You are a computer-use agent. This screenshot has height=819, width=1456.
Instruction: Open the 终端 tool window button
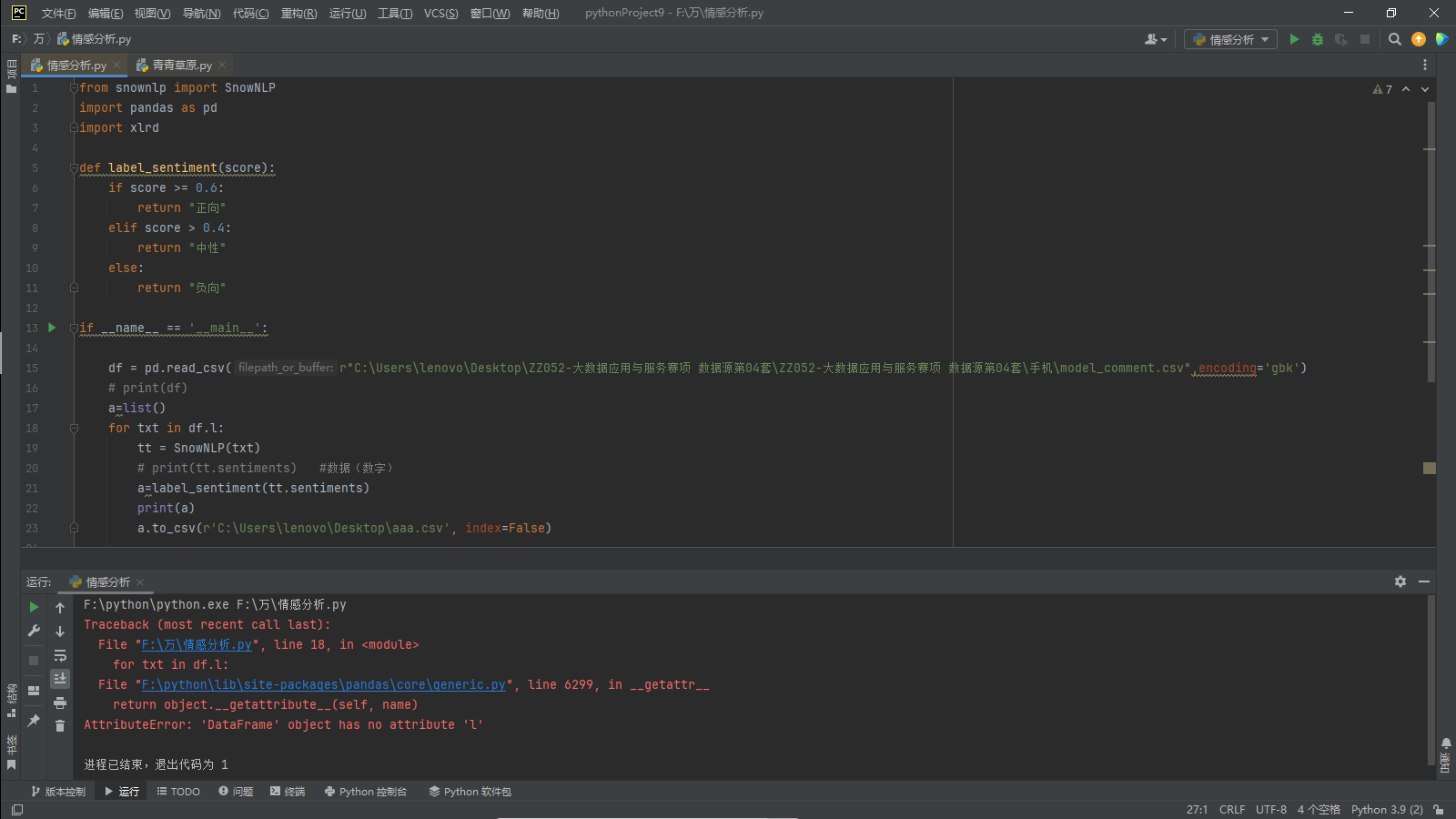288,792
